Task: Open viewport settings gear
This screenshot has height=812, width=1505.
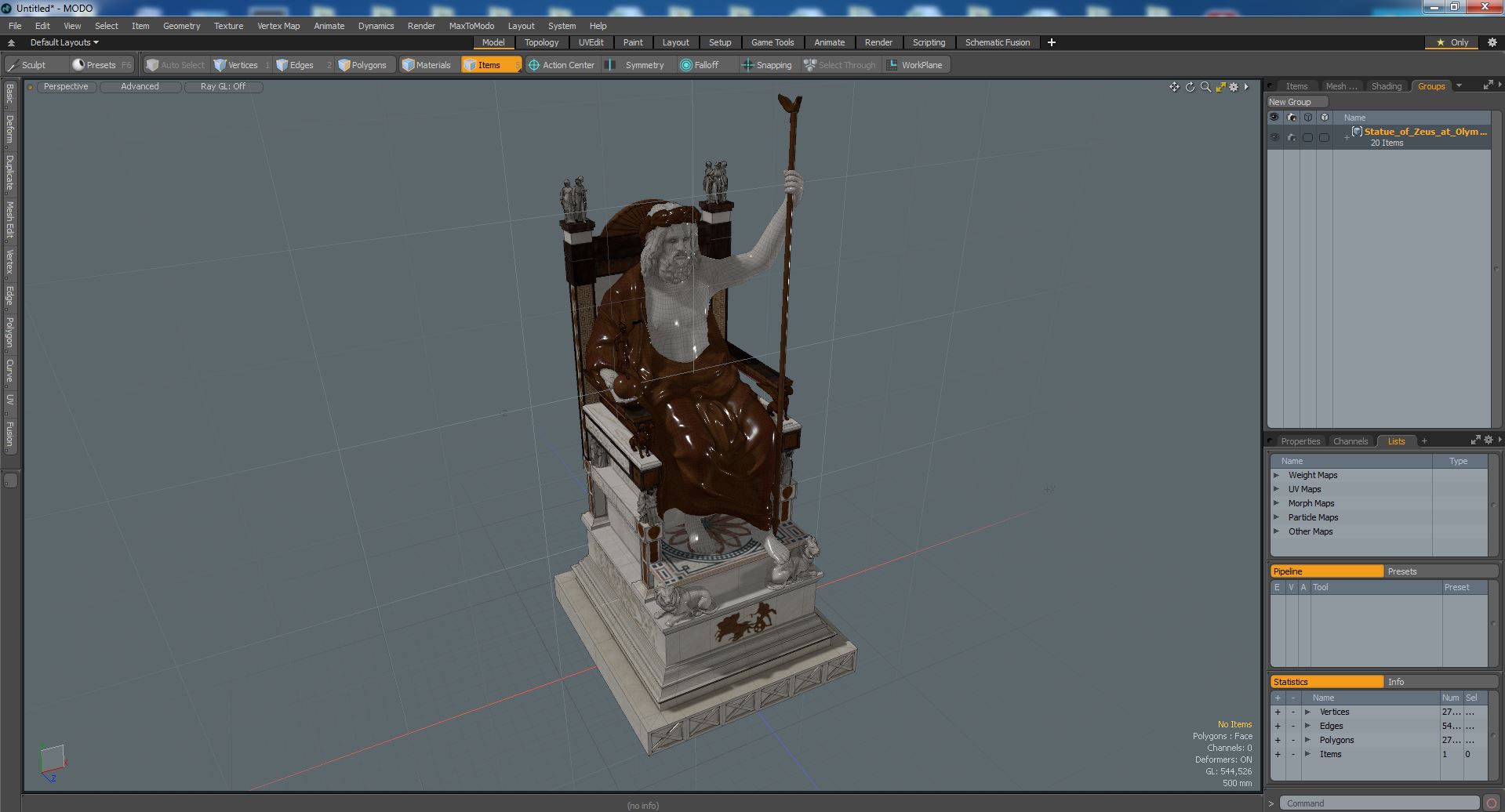Action: (x=1234, y=87)
